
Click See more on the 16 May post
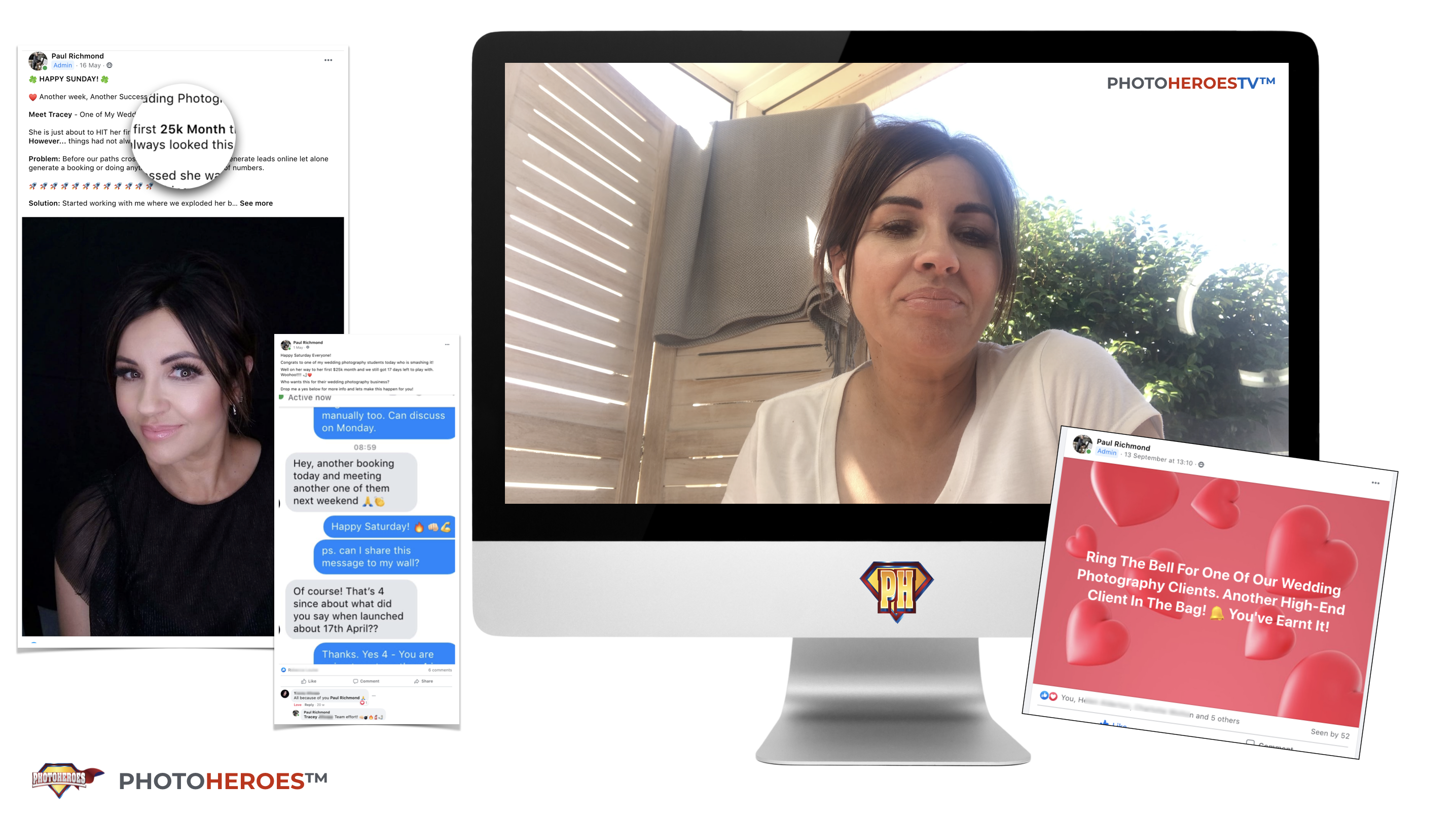click(256, 203)
